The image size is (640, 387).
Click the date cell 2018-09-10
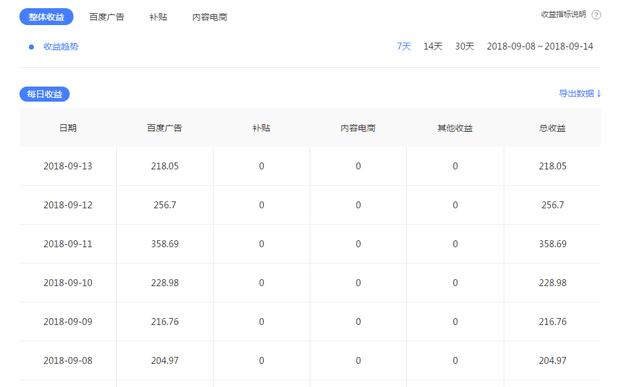68,282
